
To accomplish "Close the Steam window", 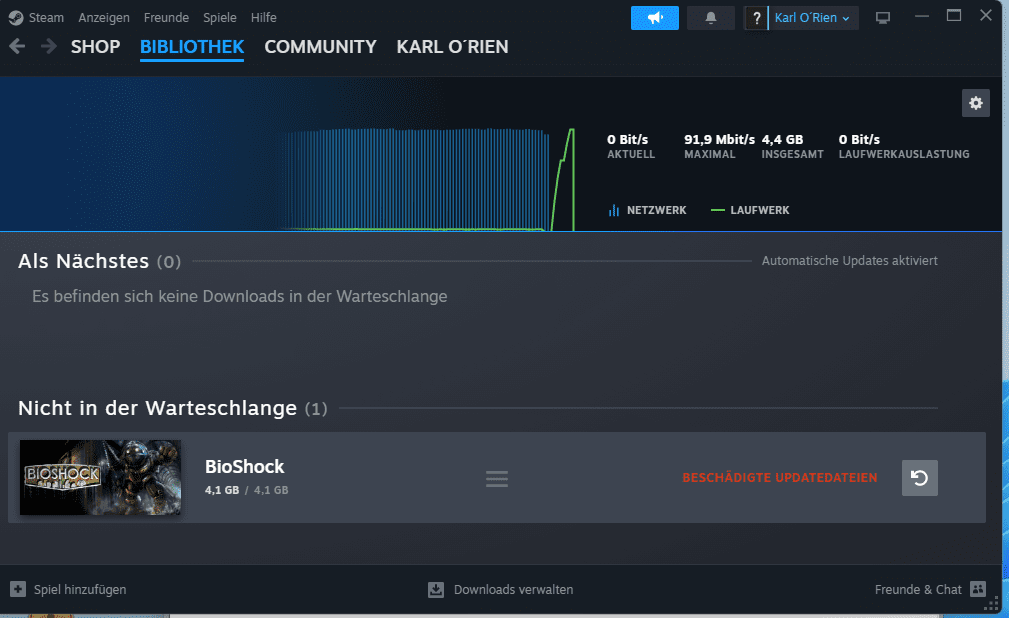I will coord(986,15).
